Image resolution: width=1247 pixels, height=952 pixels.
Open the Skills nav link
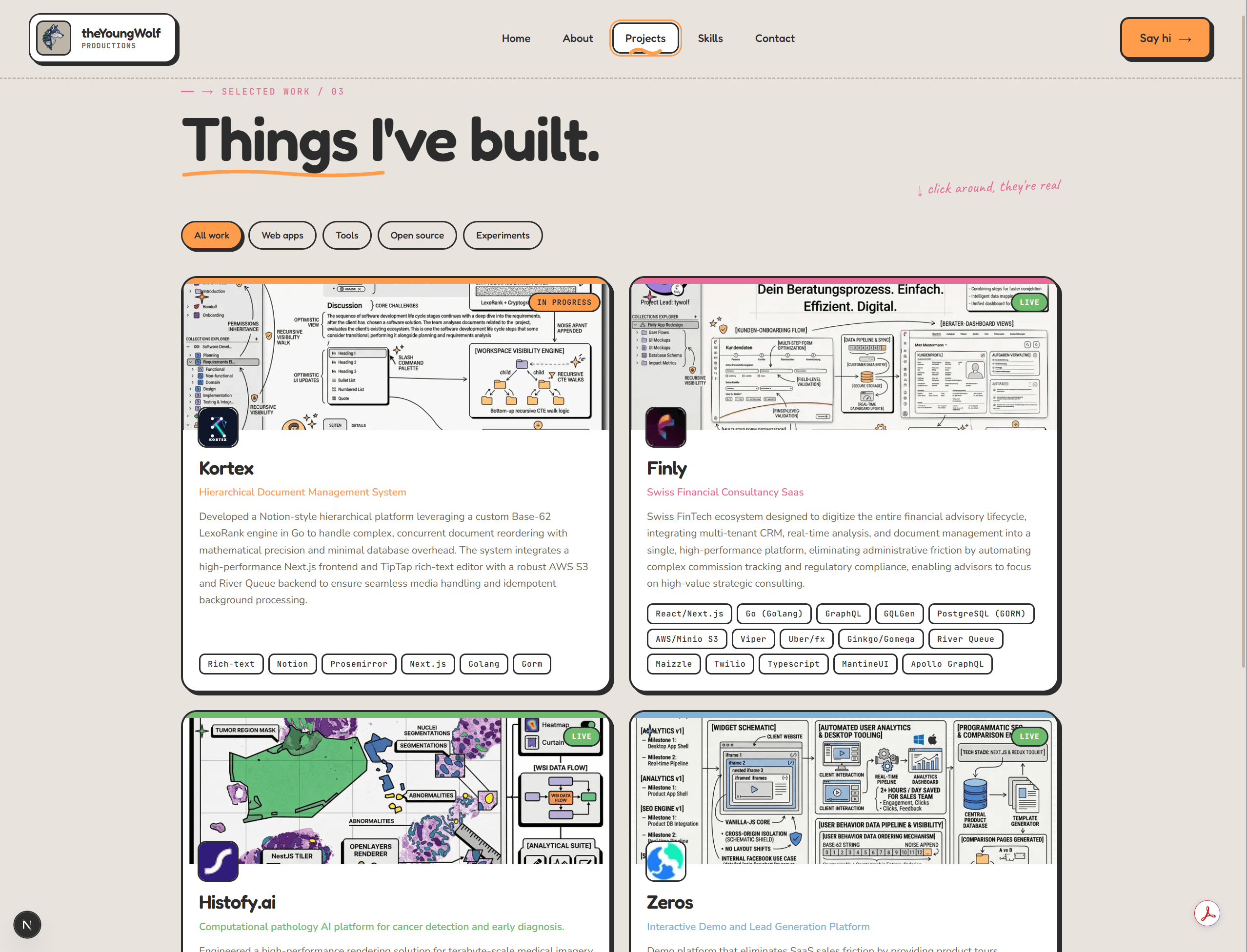click(x=710, y=38)
